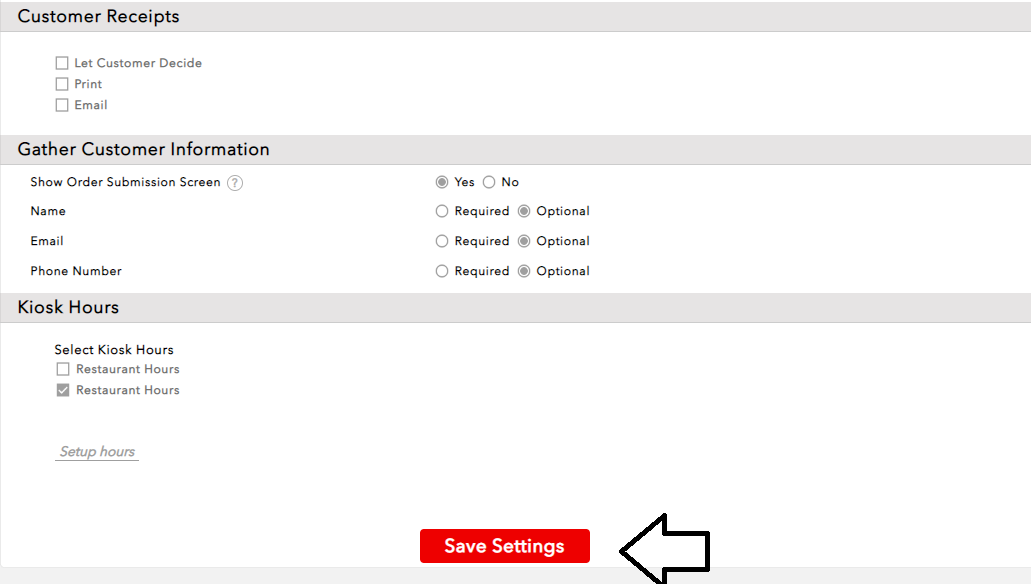Screen dimensions: 1031x584
Task: Click the Kiosk Hours section header
Action: 68,308
